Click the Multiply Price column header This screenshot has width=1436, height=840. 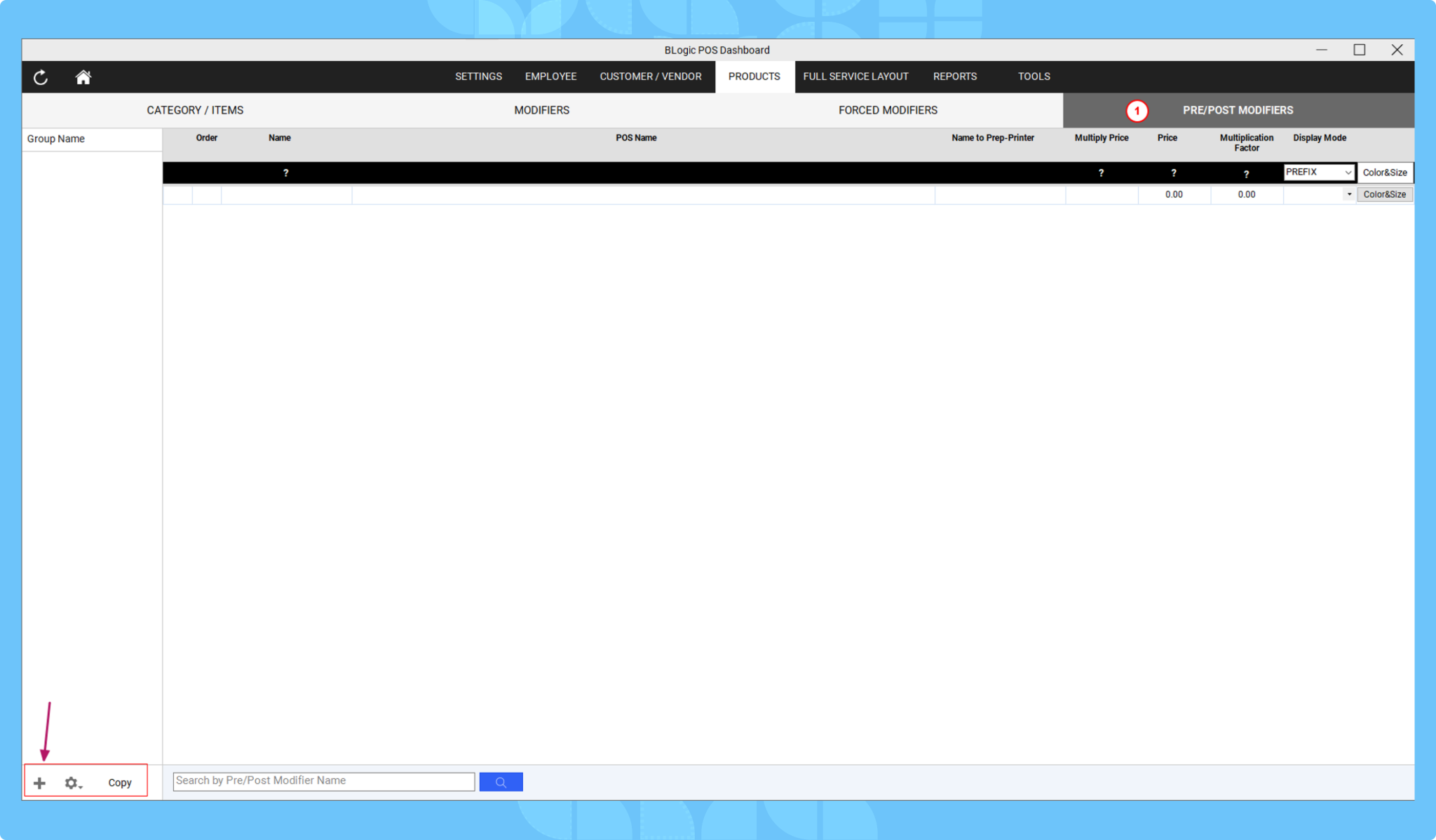pyautogui.click(x=1101, y=138)
